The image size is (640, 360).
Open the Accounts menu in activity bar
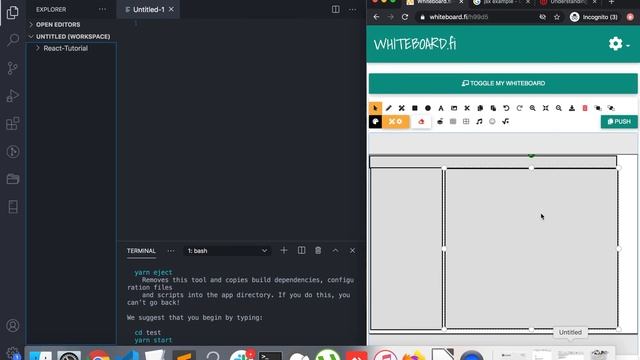click(x=13, y=325)
